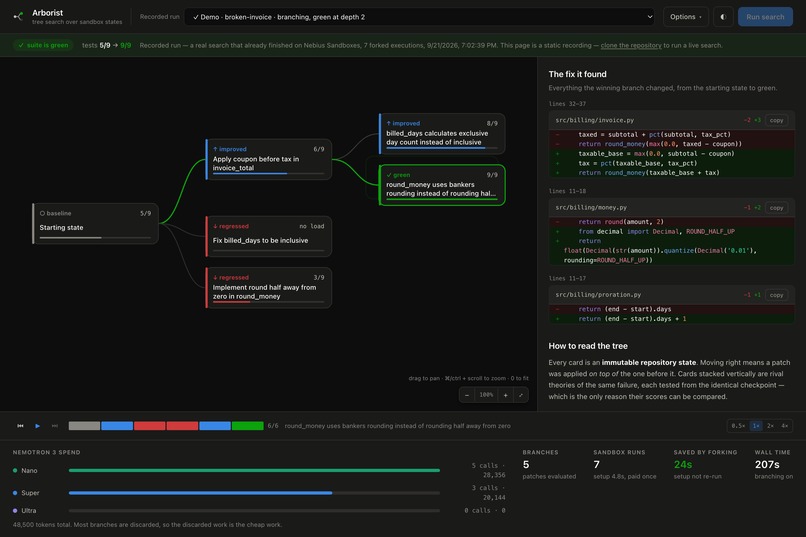Click the 9/9 score on the green card
Viewport: 806px width, 537px height.
(492, 175)
